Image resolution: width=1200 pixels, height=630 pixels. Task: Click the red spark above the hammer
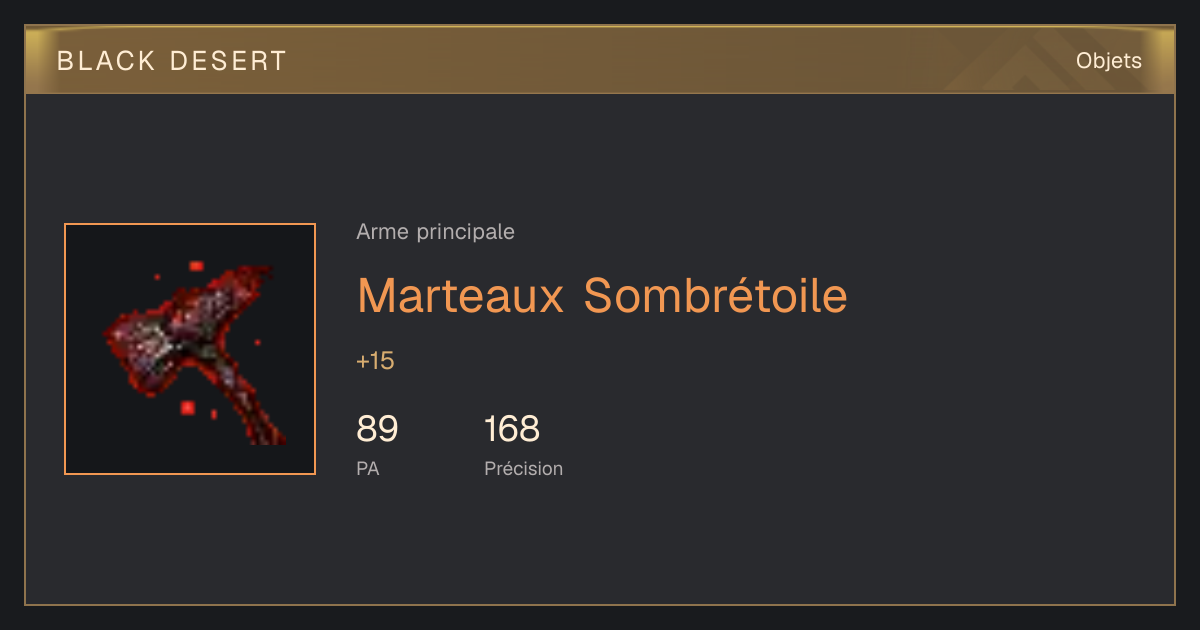pos(196,266)
